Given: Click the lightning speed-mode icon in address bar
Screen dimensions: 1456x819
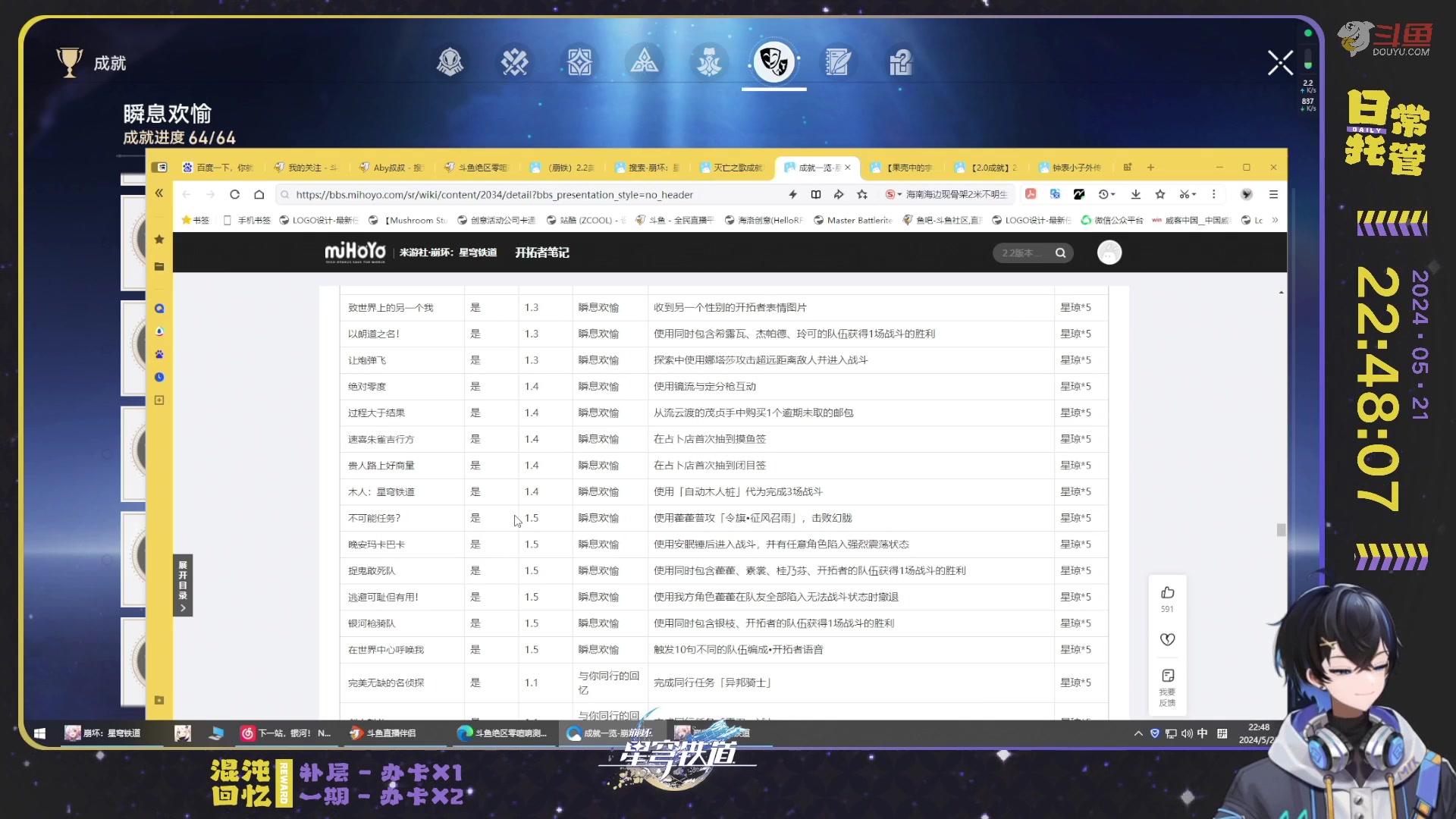Looking at the screenshot, I should pyautogui.click(x=792, y=195).
